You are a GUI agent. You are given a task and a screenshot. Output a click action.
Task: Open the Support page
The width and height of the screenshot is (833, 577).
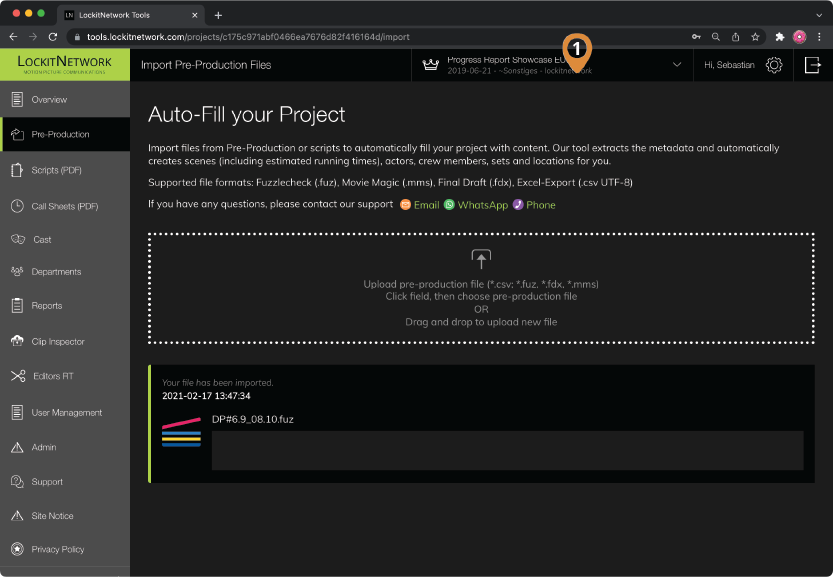[65, 482]
